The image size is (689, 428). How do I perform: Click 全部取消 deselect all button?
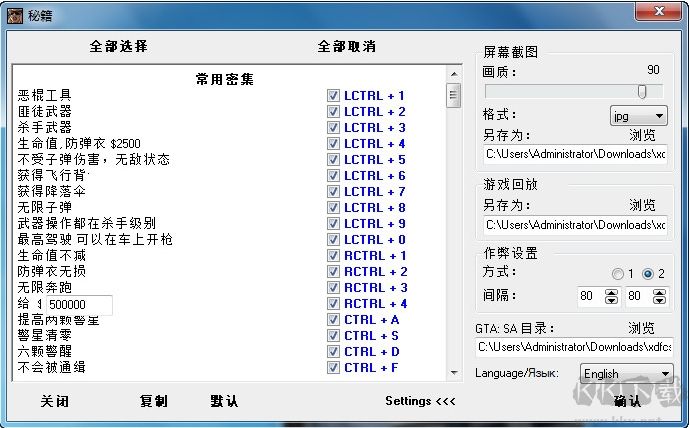[347, 46]
